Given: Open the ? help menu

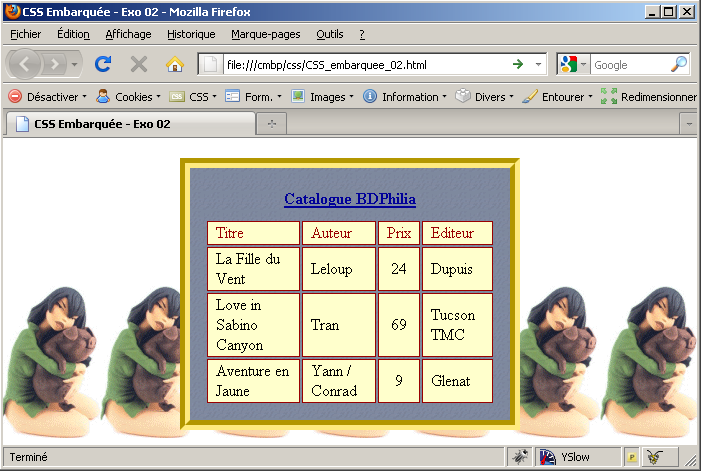Looking at the screenshot, I should click(362, 34).
